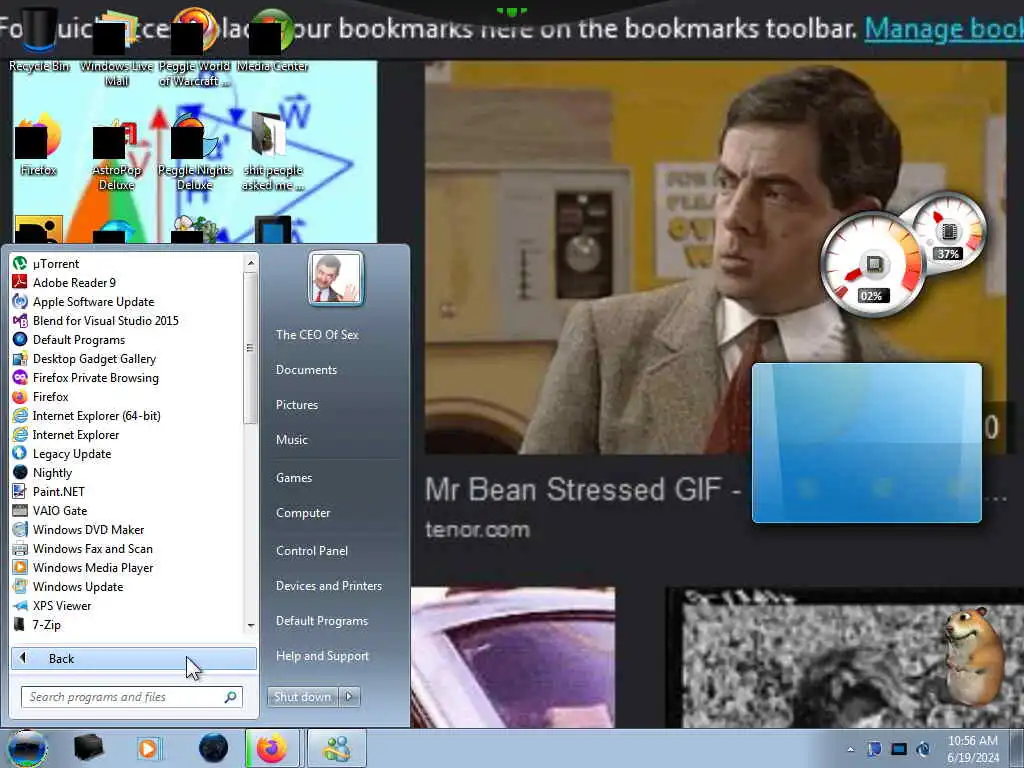Viewport: 1024px width, 768px height.
Task: Open Internet Explorer without the 64-bit label
Action: [x=66, y=434]
